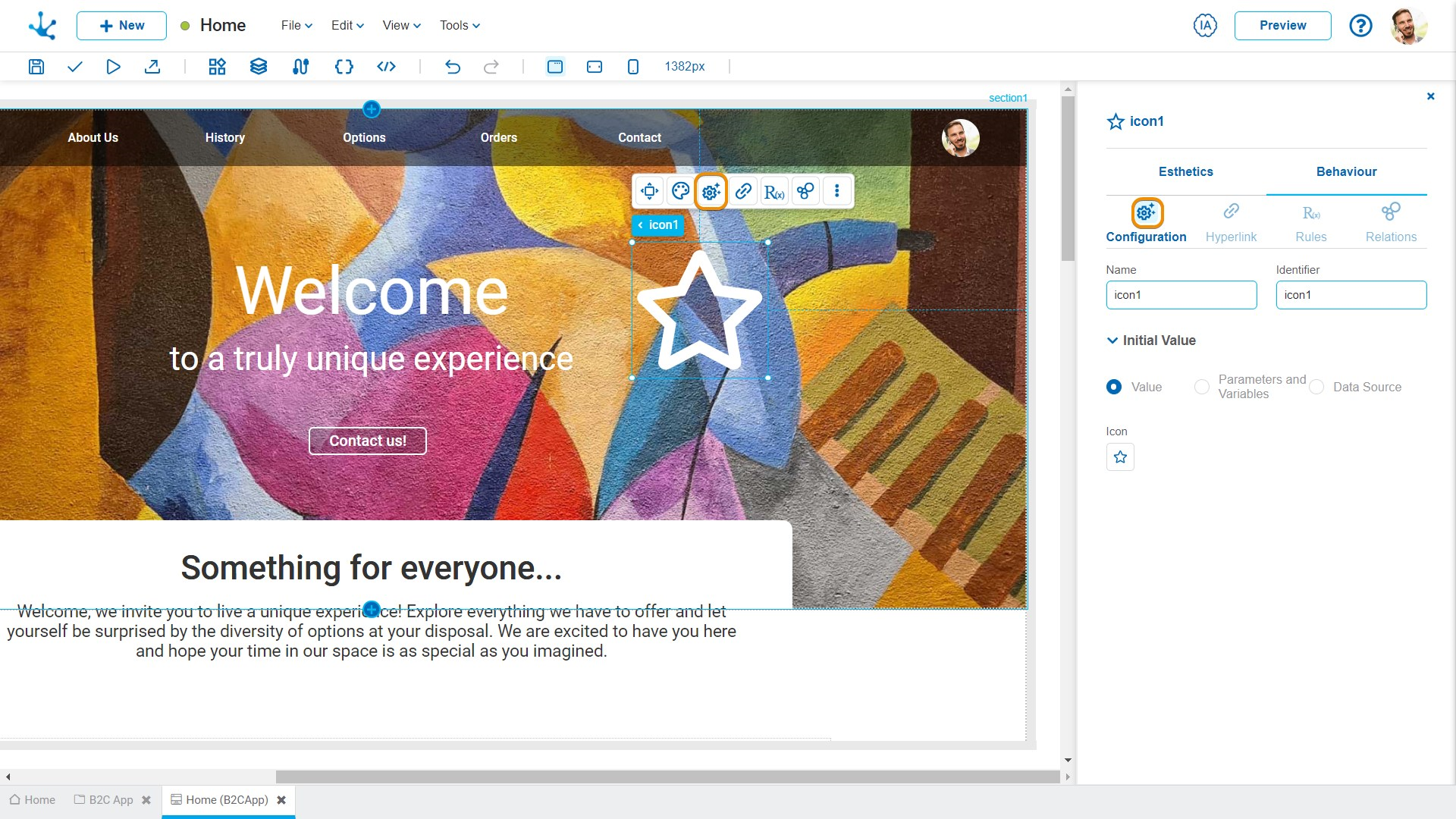Click the code view toggle icon

coord(385,66)
